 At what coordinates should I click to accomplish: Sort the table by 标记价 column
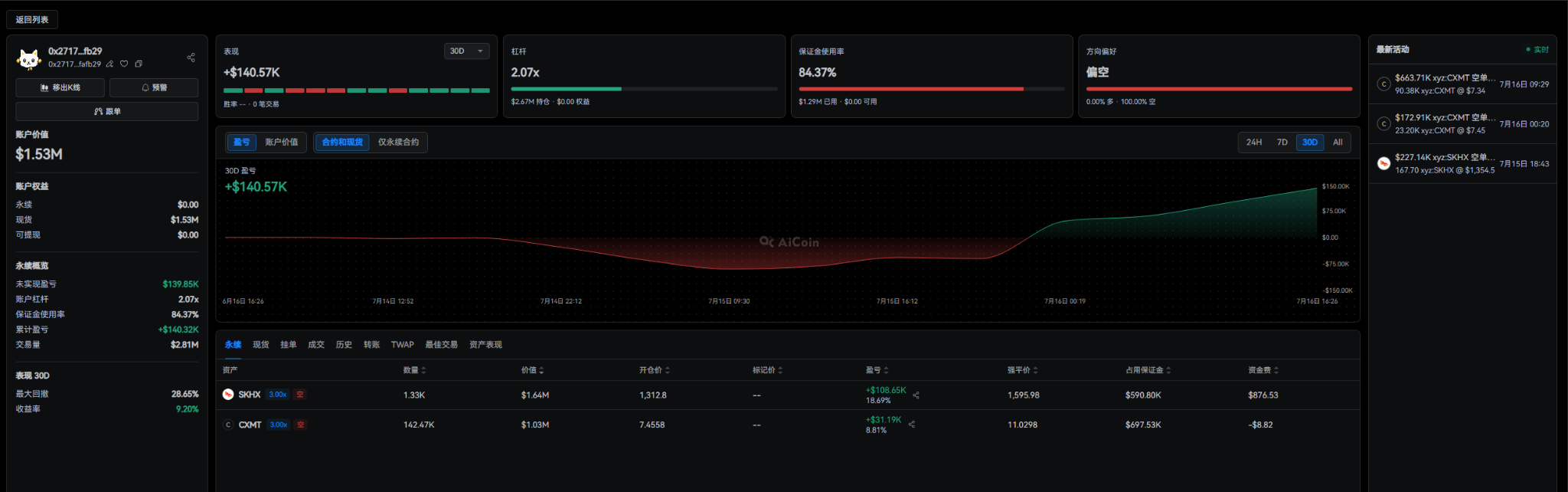767,370
